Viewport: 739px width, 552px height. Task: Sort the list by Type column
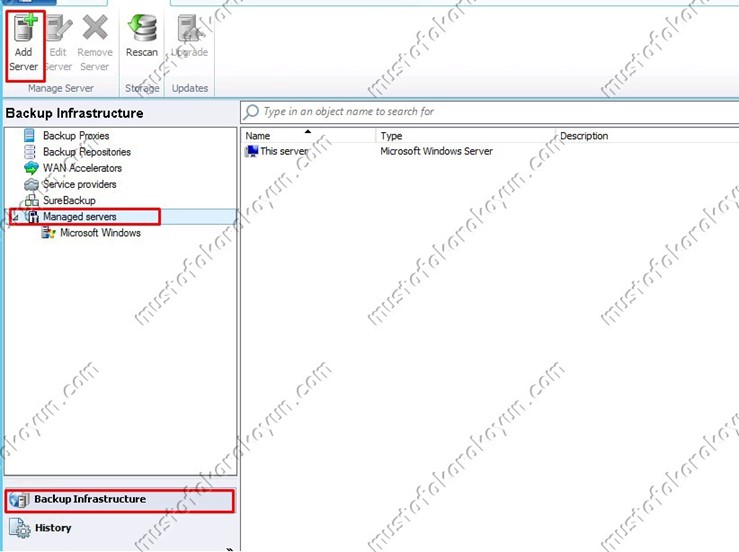tap(466, 136)
